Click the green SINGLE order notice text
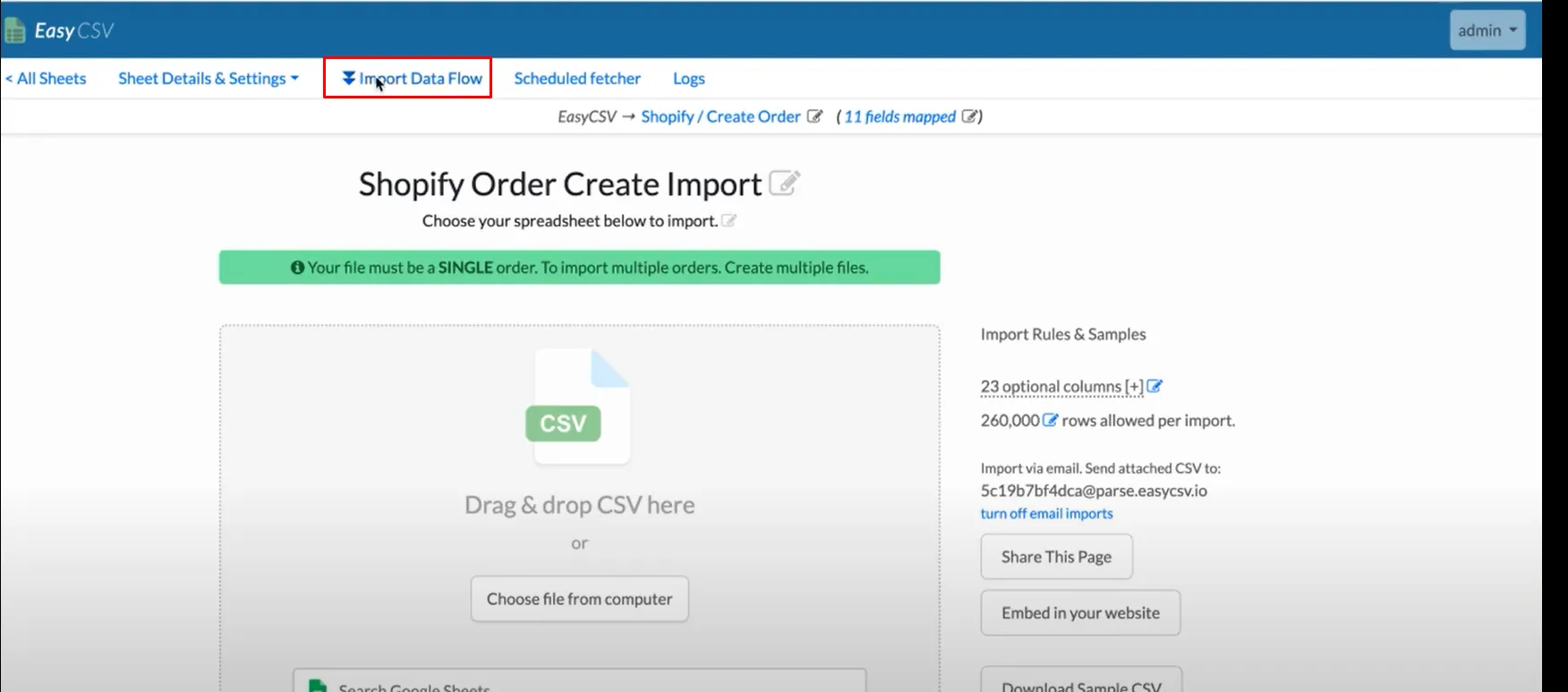Screen dimensions: 1568x692 tap(580, 268)
